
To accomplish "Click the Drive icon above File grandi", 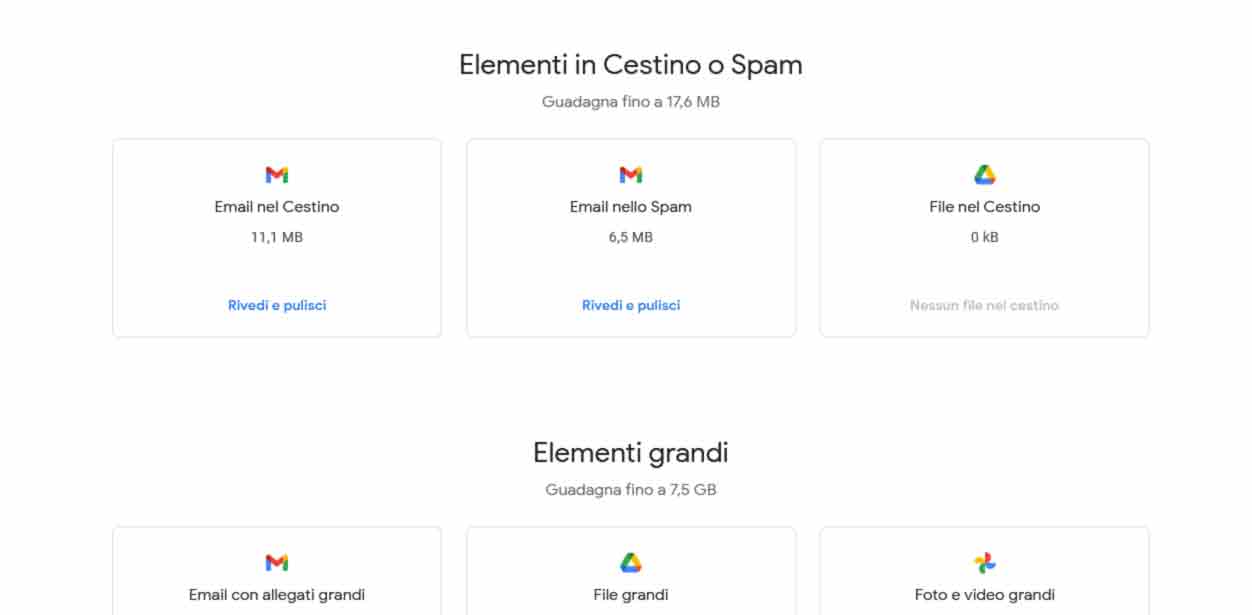I will 631,563.
